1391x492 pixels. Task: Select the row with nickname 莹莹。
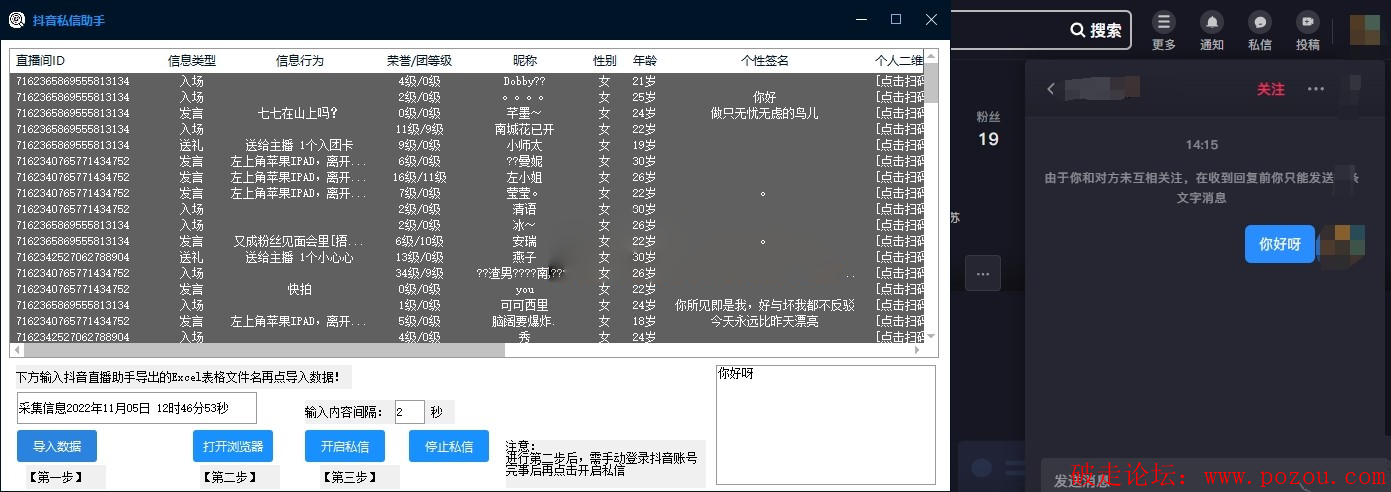point(467,193)
